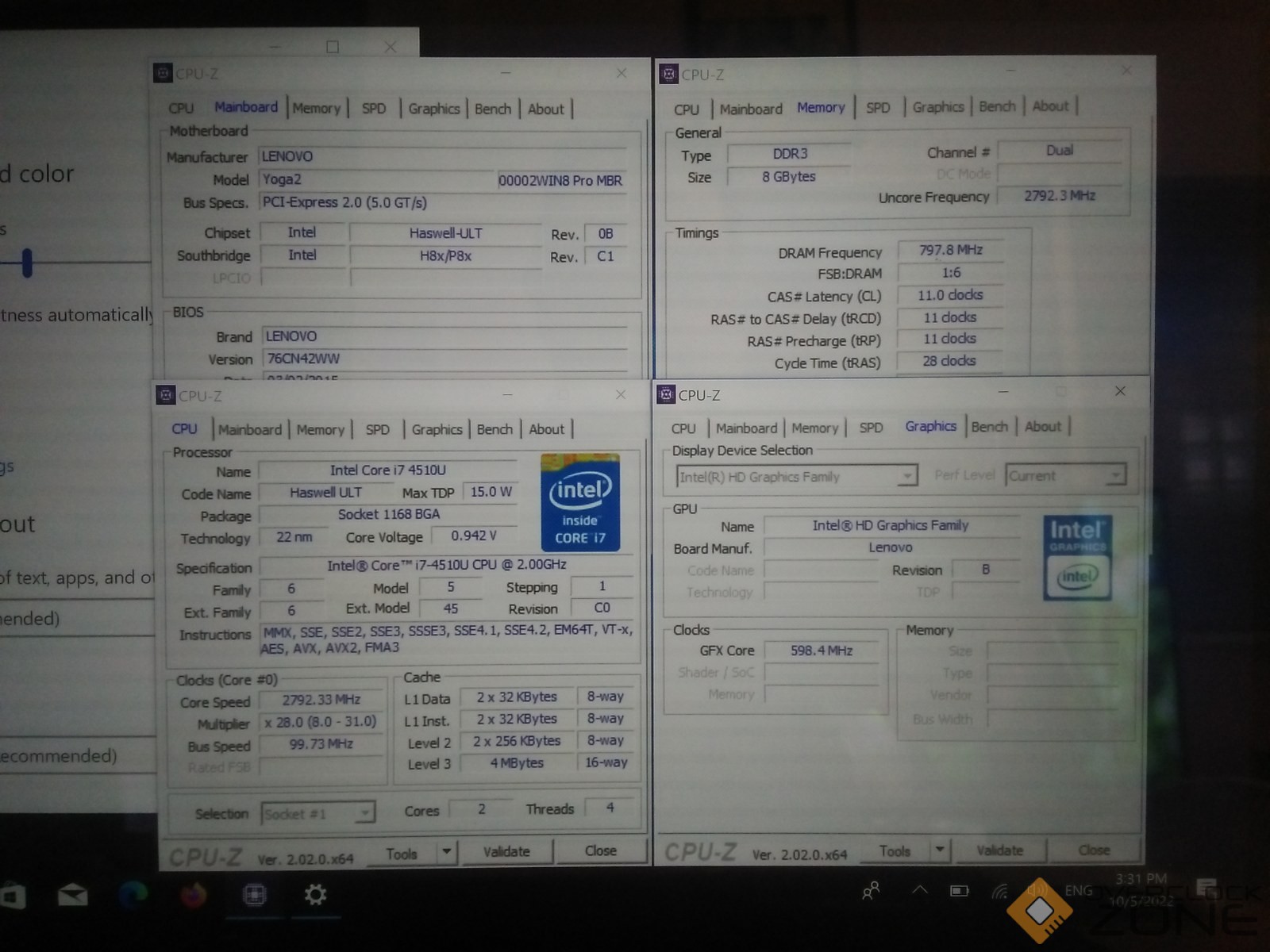Open the Perf Level Current dropdown
Image resolution: width=1270 pixels, height=952 pixels.
[x=1065, y=475]
